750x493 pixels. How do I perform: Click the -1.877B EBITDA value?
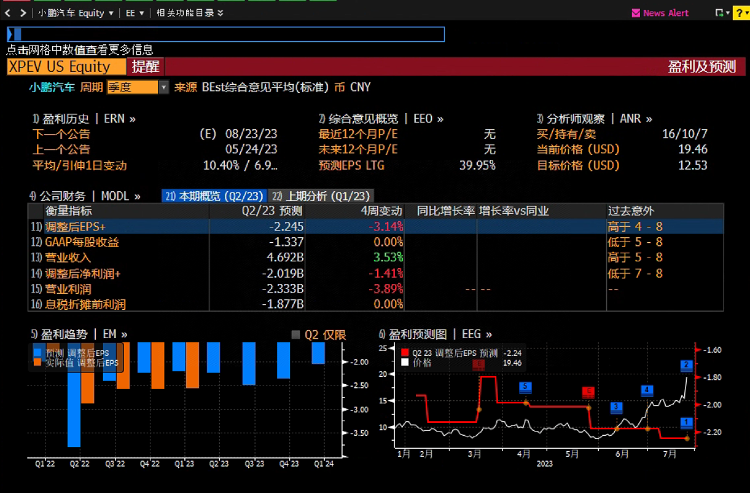(x=283, y=304)
